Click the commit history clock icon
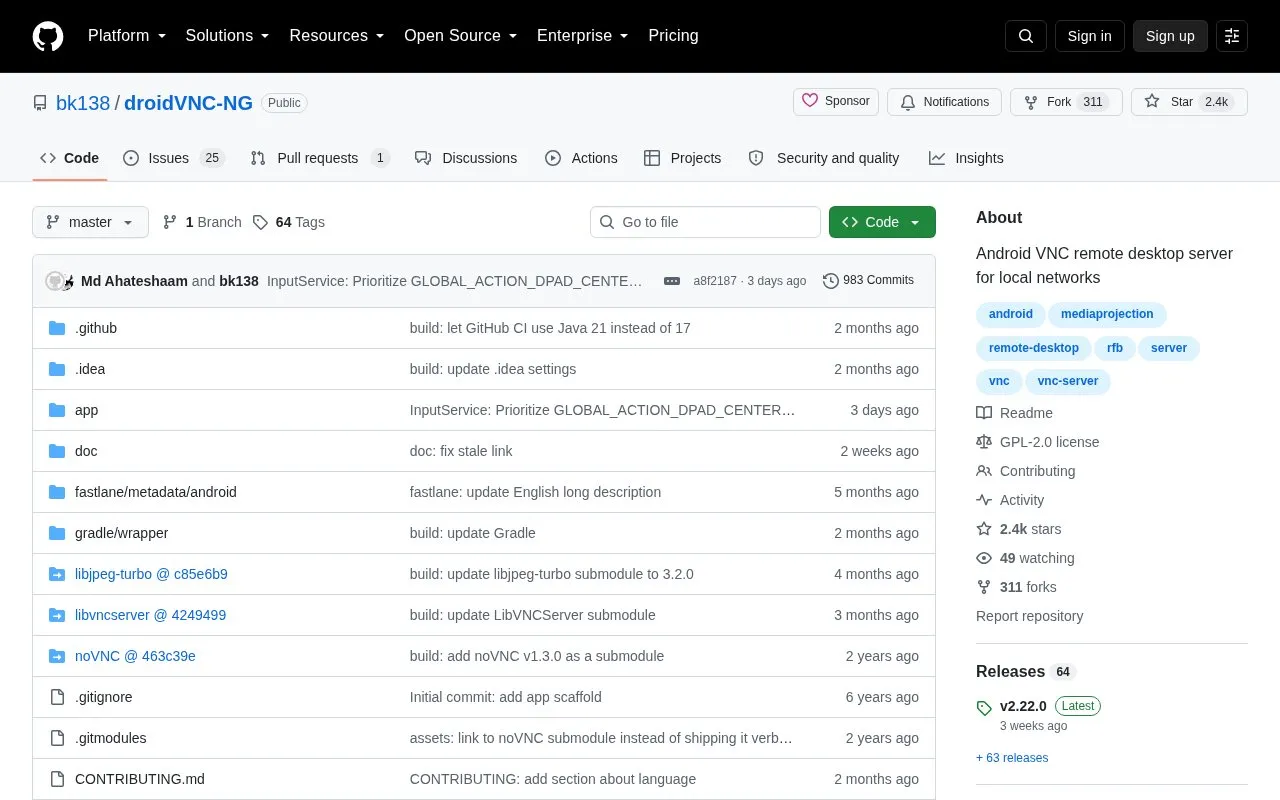Image resolution: width=1280 pixels, height=800 pixels. click(830, 281)
